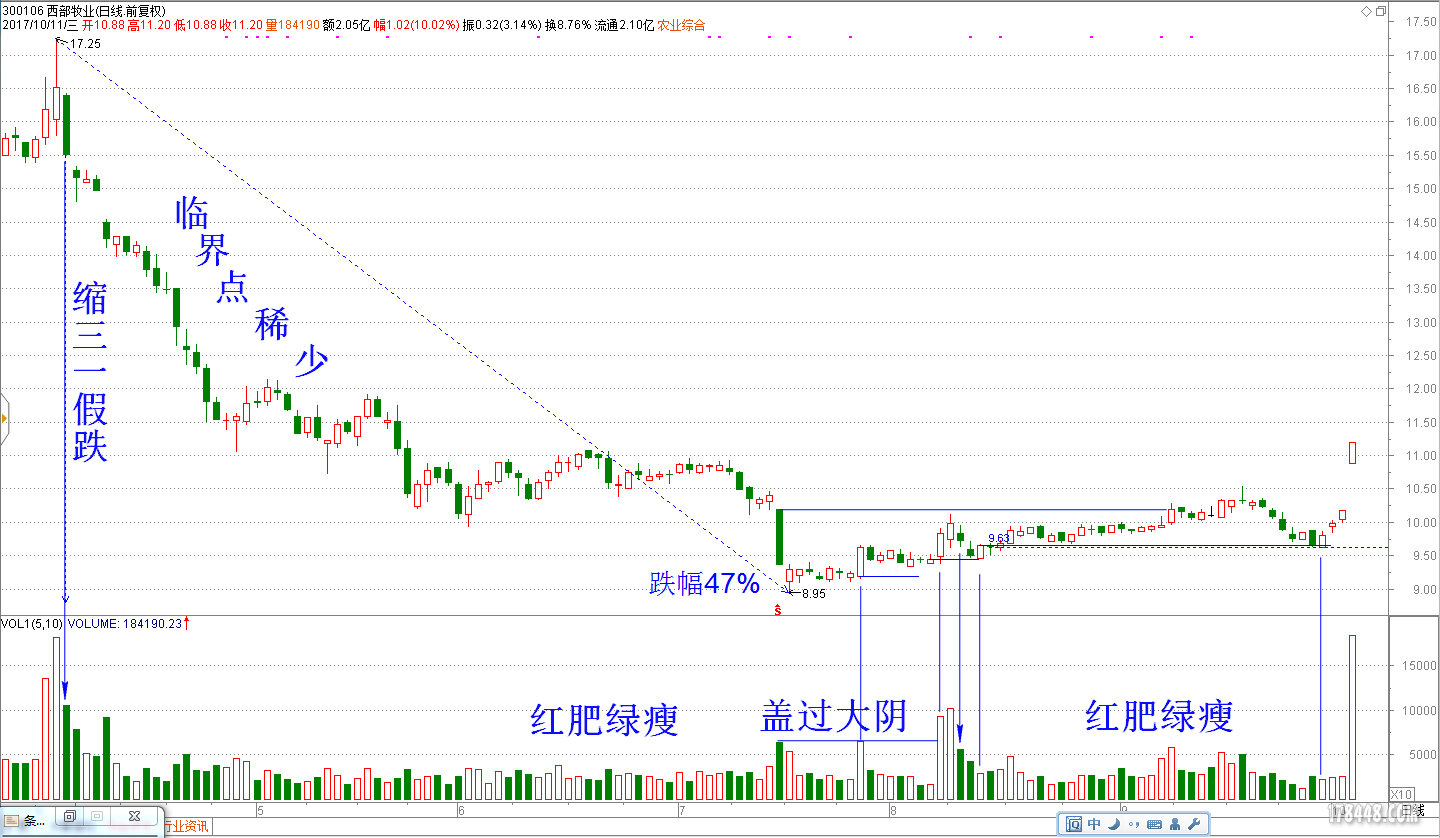Toggle Chinese input mode '中' in IME bar
The height and width of the screenshot is (838, 1440).
pos(1094,824)
